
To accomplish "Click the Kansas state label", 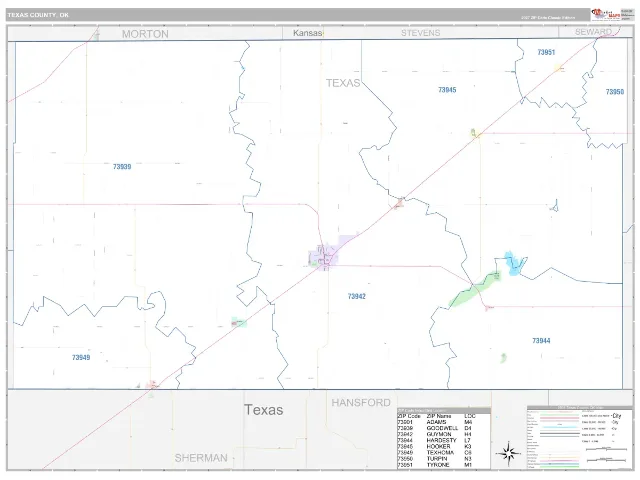I will pos(307,33).
